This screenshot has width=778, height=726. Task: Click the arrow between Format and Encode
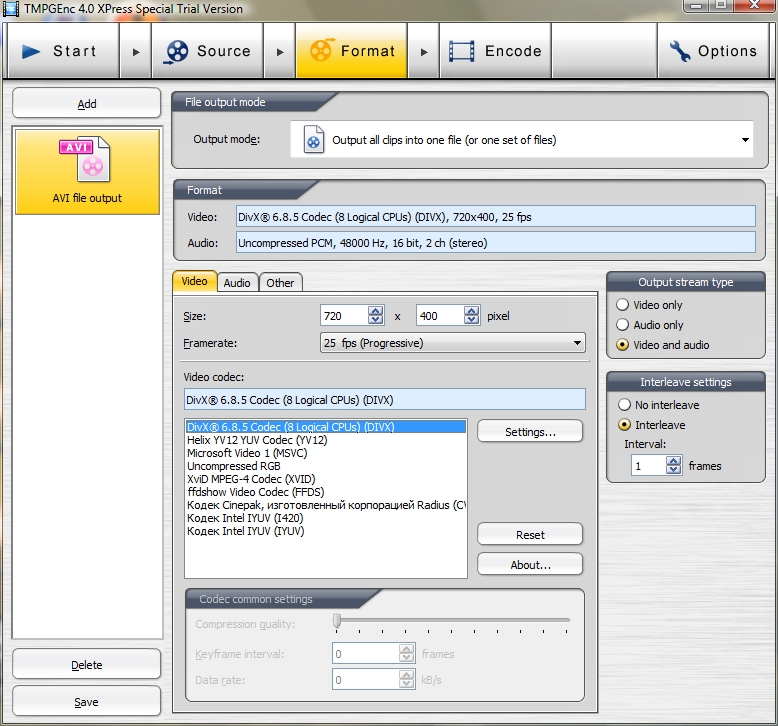coord(424,52)
